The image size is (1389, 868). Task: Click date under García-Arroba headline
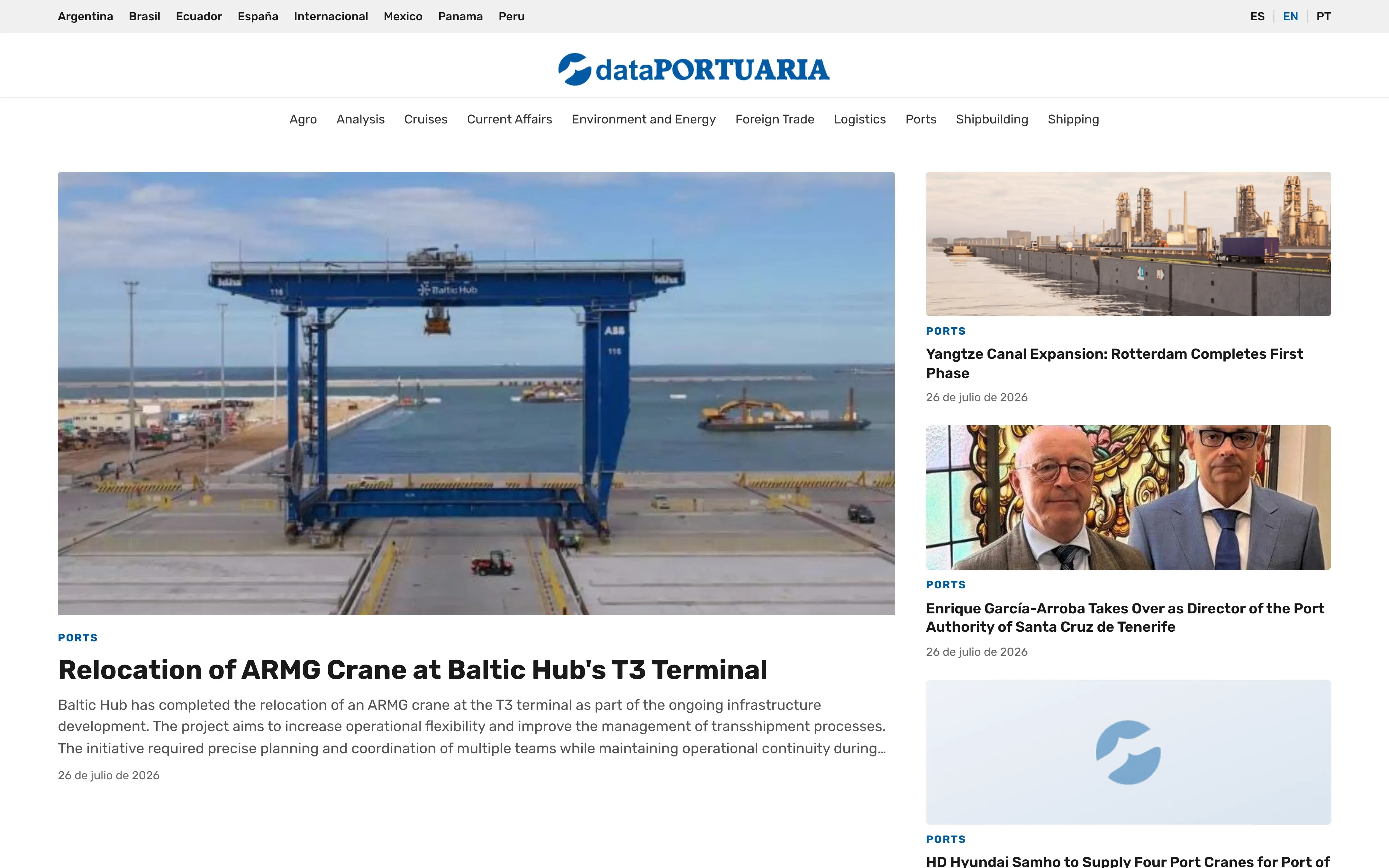point(976,652)
